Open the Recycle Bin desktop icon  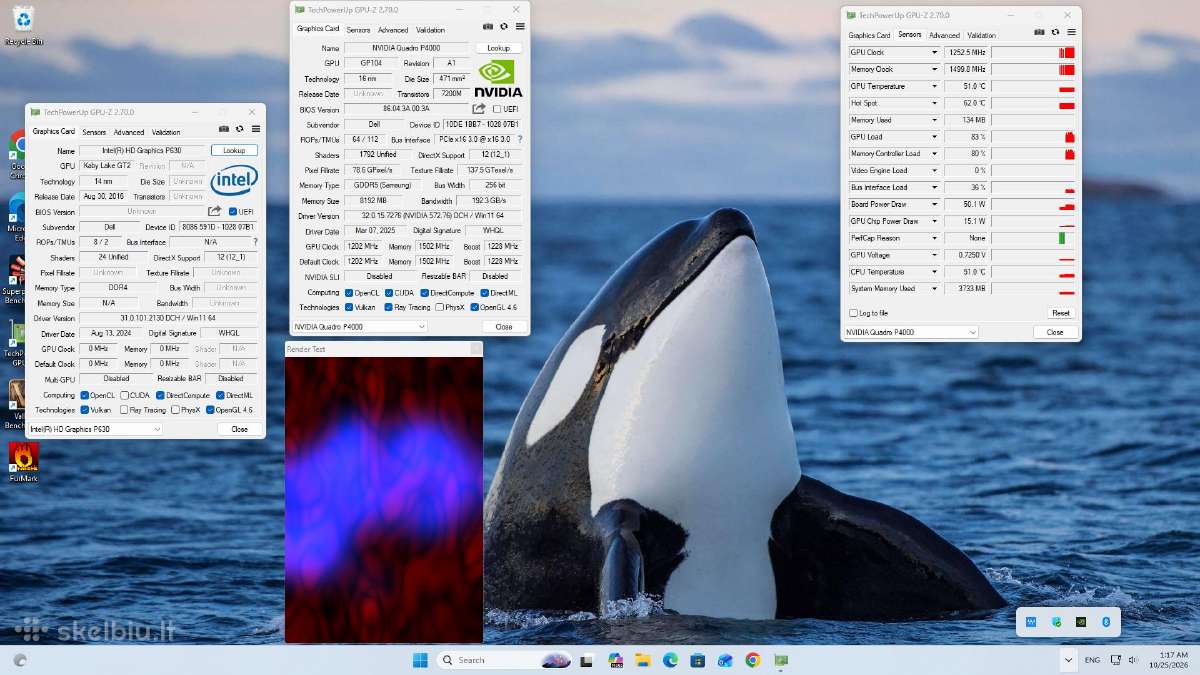[x=22, y=24]
